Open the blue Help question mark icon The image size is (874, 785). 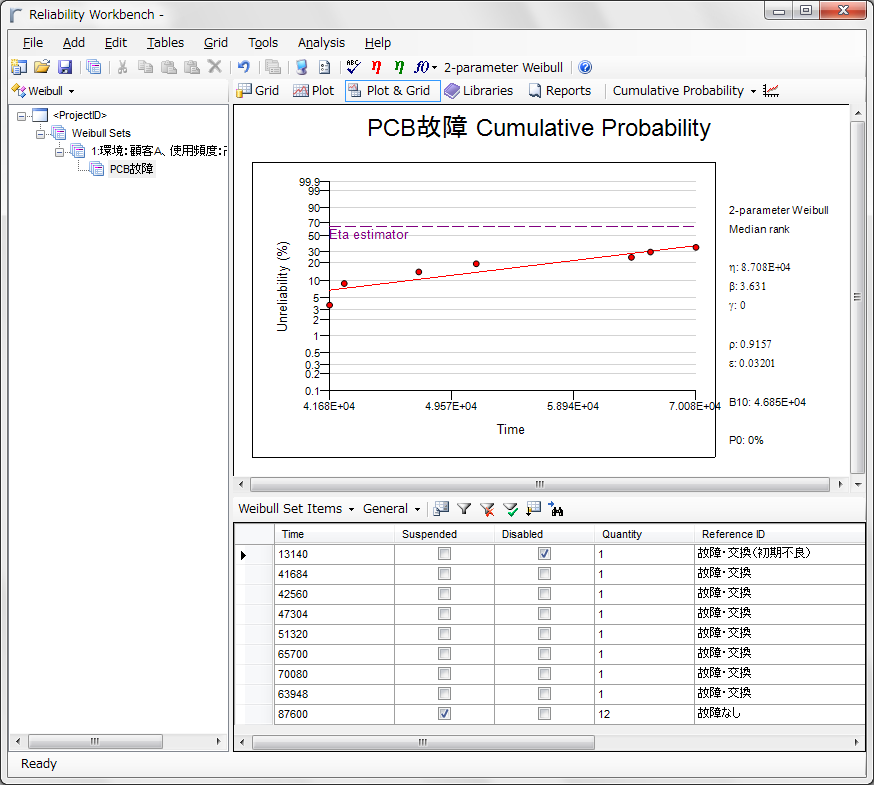pyautogui.click(x=585, y=67)
